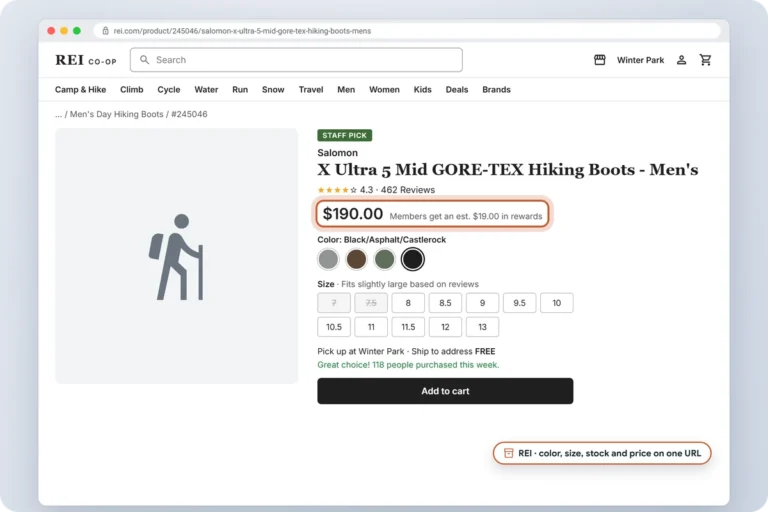
Task: Open the Camp & Hike menu
Action: point(80,90)
